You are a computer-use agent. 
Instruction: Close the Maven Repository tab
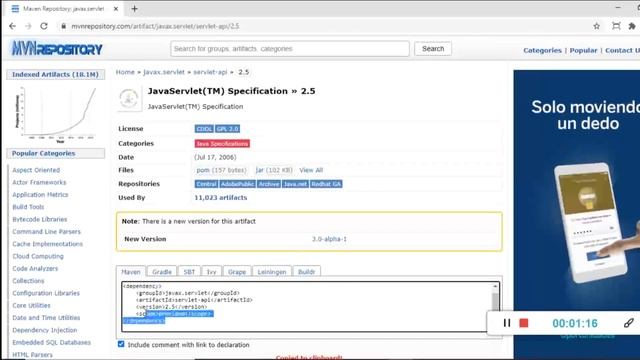(x=116, y=9)
